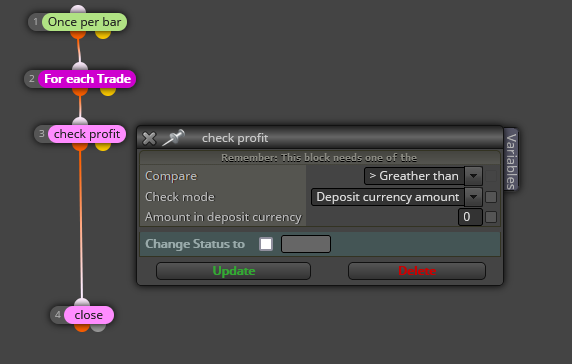Viewport: 572px width, 364px height.
Task: Click orange output connector of For each Trade
Action: 80,92
